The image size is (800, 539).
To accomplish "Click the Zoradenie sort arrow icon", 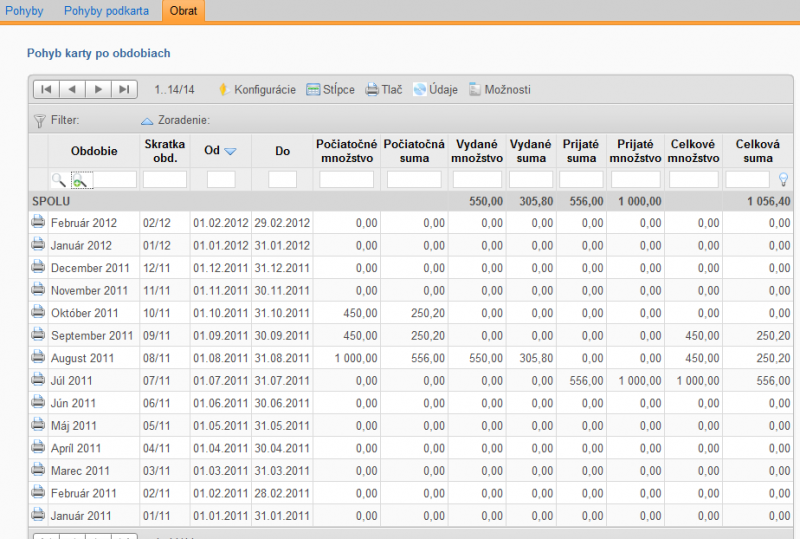I will (147, 121).
